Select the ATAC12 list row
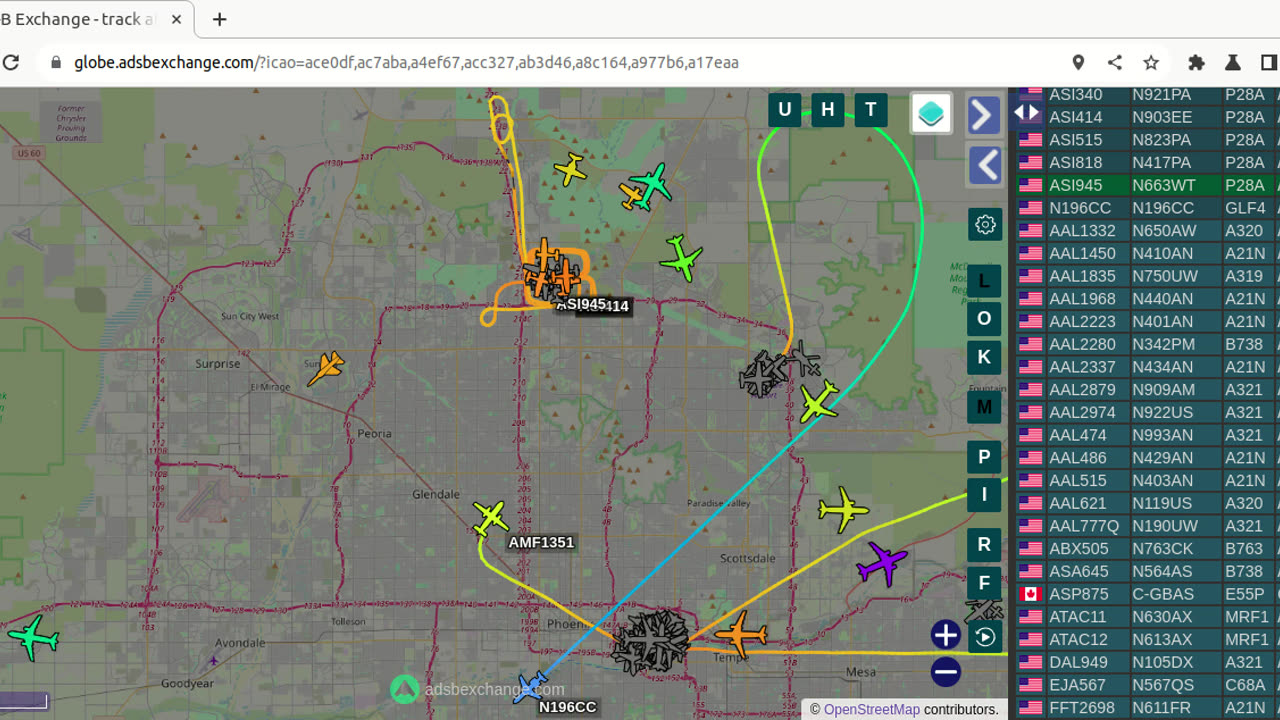Screen dimensions: 1280x720 1147,639
